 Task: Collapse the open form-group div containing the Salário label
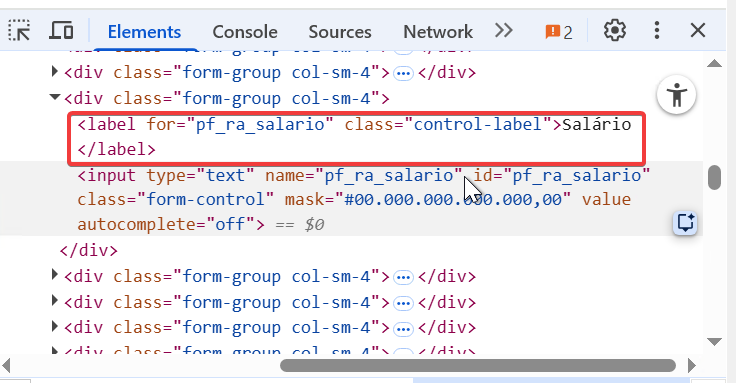pos(55,97)
